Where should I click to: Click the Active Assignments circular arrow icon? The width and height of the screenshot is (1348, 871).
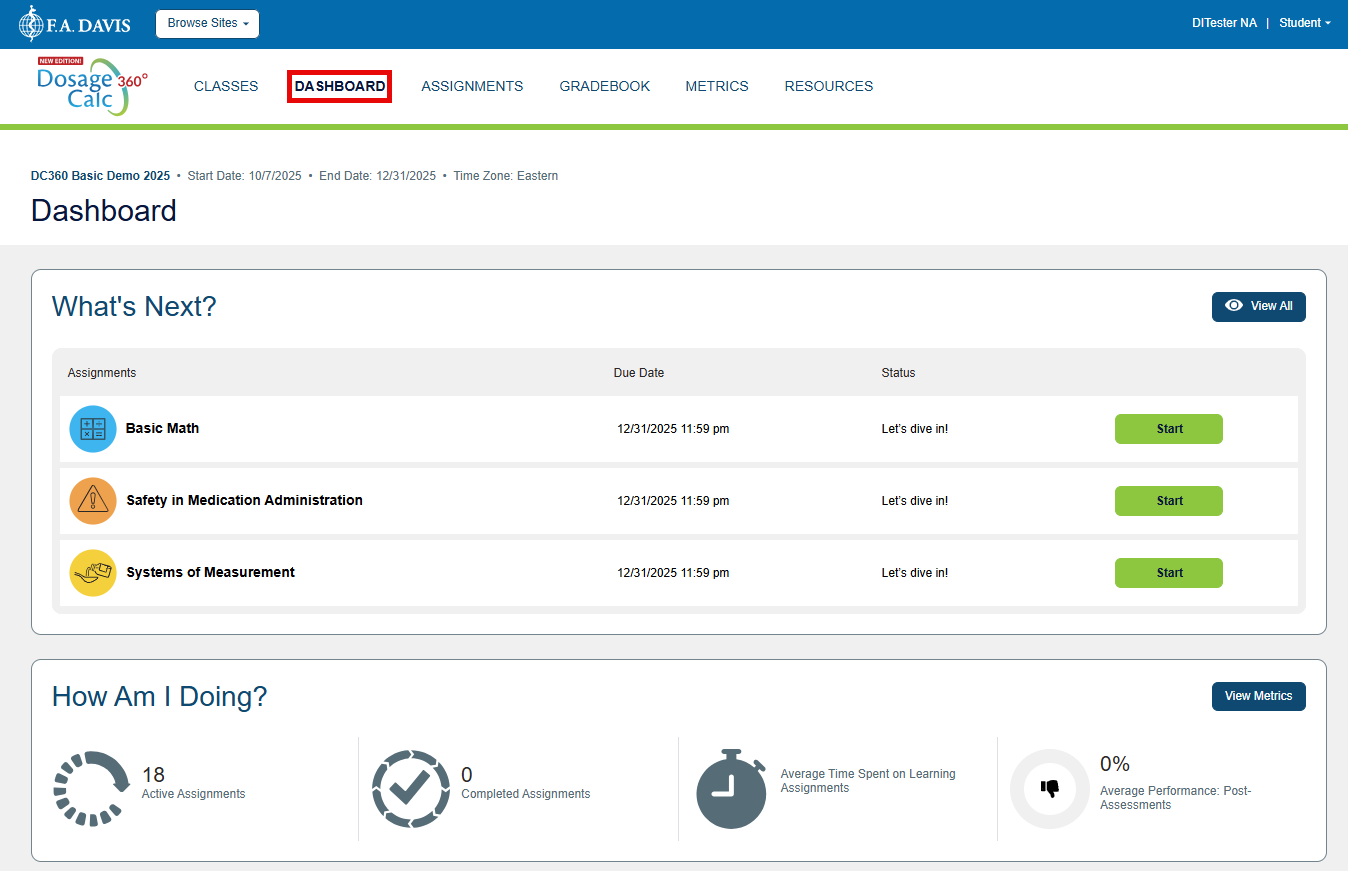tap(92, 789)
